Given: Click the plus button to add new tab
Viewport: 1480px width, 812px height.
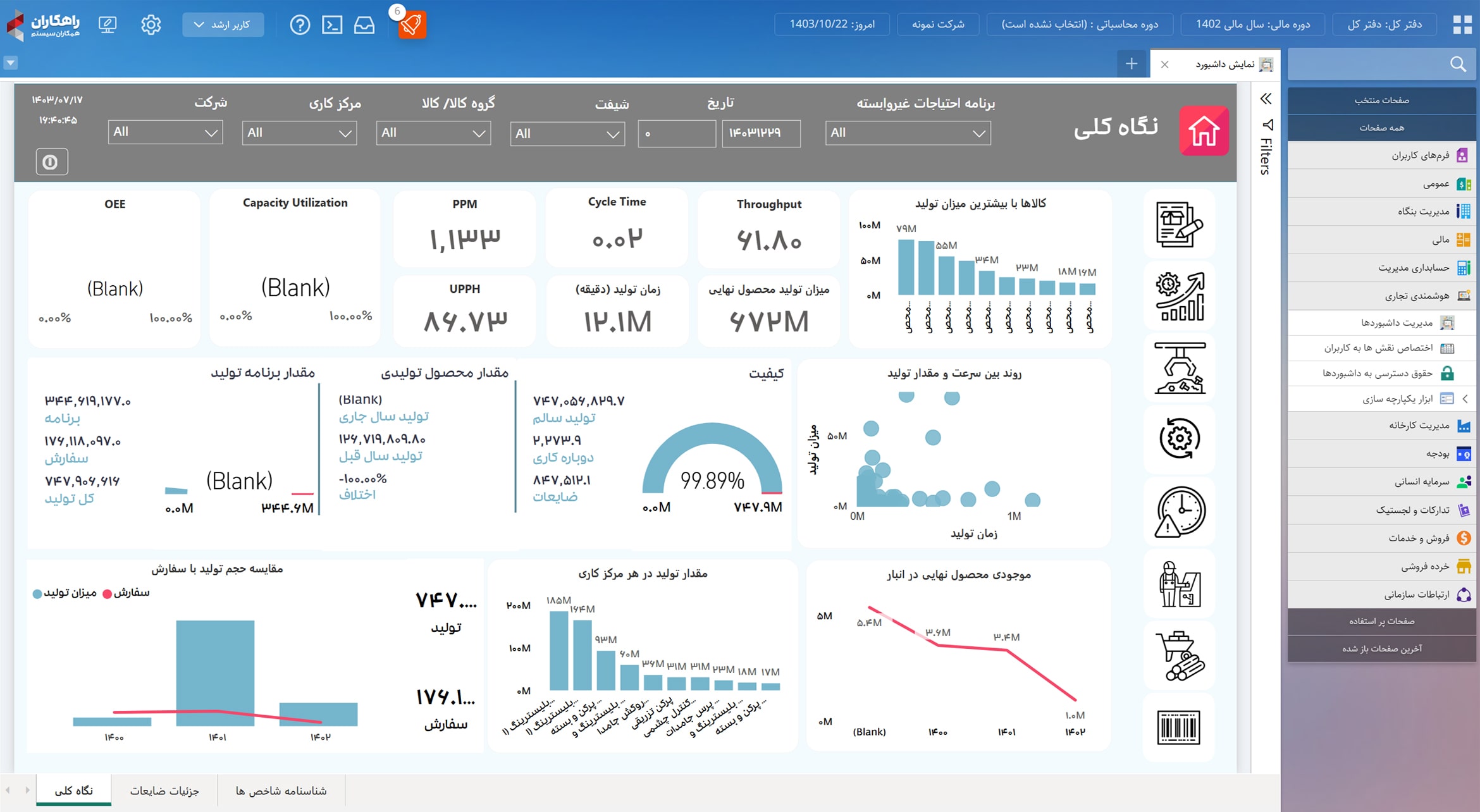Looking at the screenshot, I should point(1132,64).
